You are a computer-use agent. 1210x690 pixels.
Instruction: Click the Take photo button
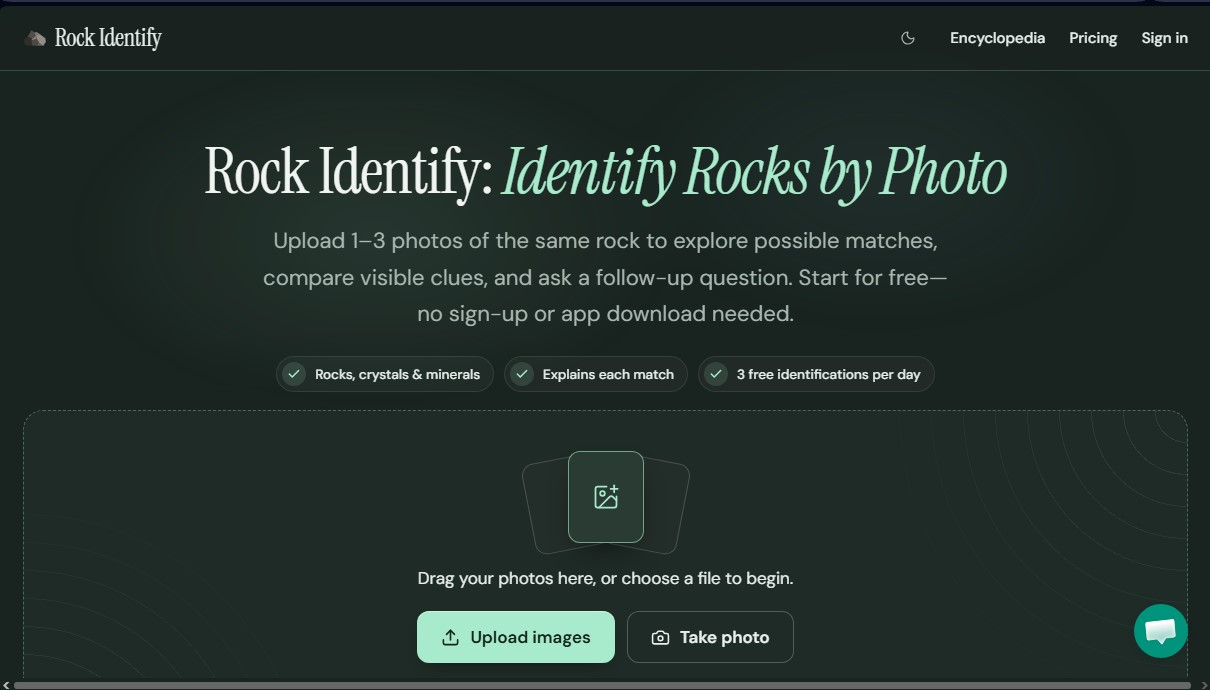[x=710, y=637]
